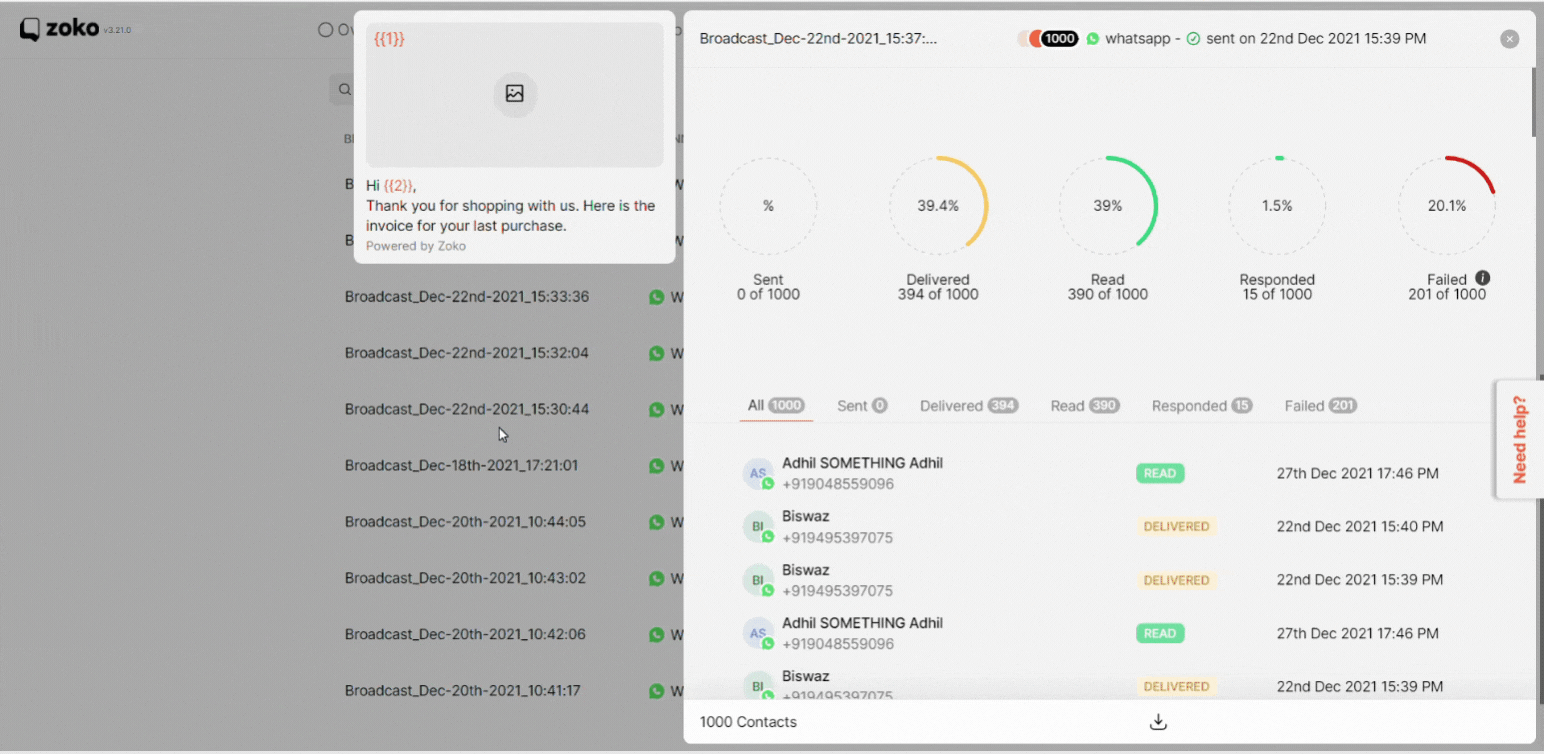Screen dimensions: 1544x754
Task: Open the Read 390 tab
Action: (x=1085, y=406)
